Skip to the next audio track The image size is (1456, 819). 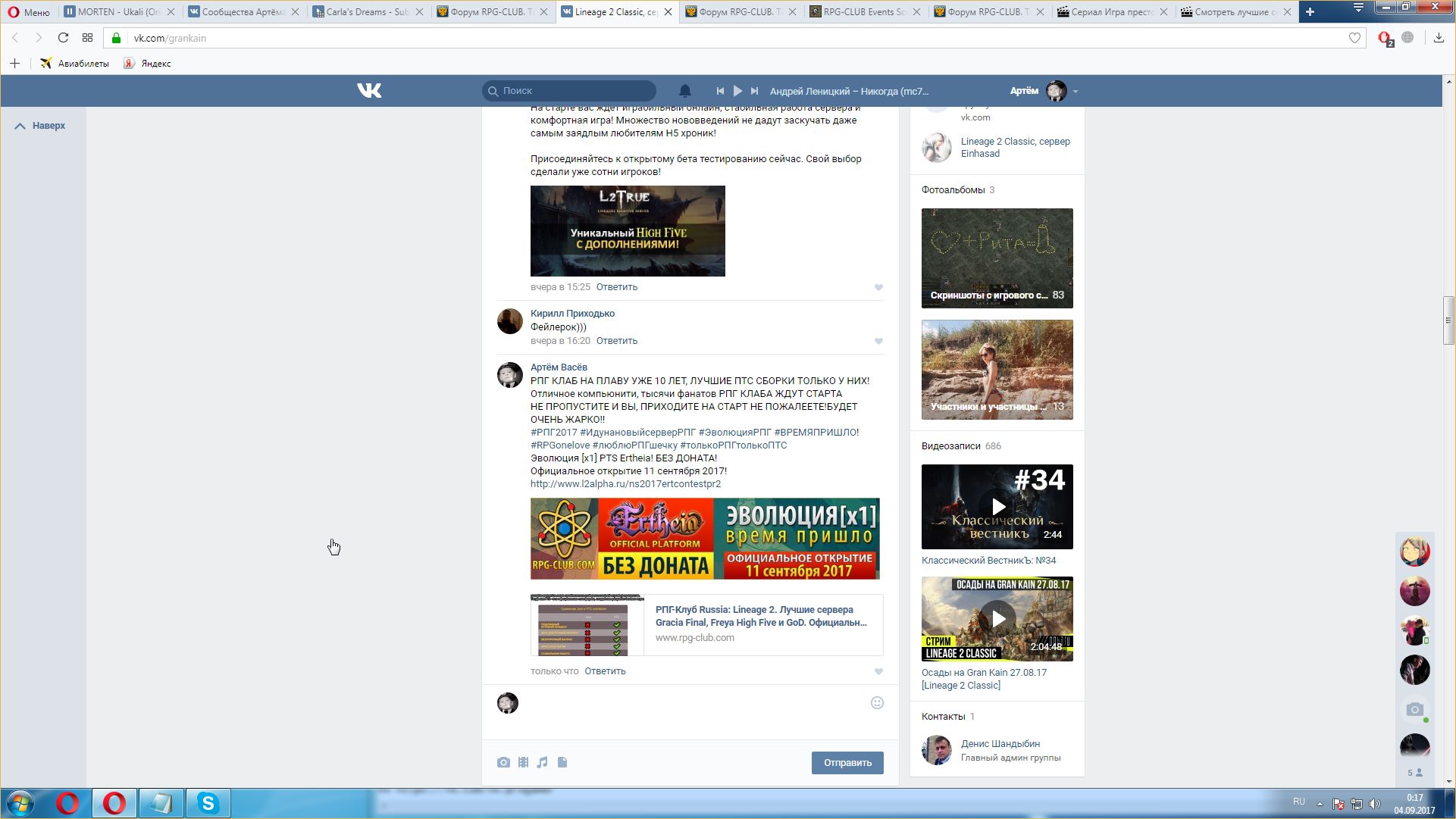coord(754,91)
